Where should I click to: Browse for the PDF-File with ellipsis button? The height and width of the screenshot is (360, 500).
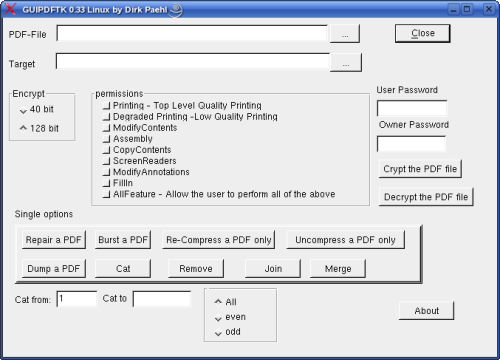(345, 34)
